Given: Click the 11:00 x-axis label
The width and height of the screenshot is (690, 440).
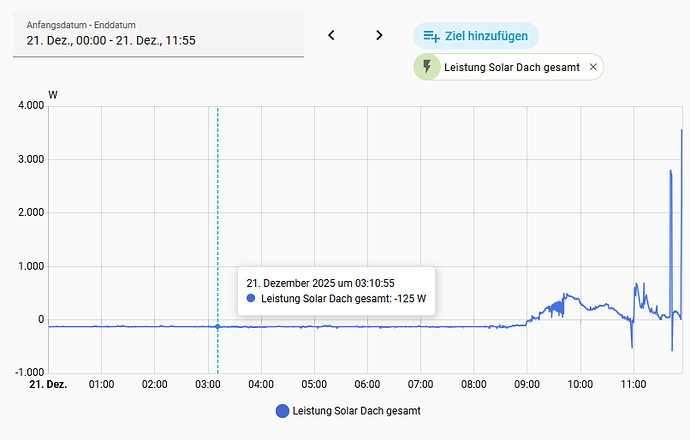Looking at the screenshot, I should click(633, 385).
